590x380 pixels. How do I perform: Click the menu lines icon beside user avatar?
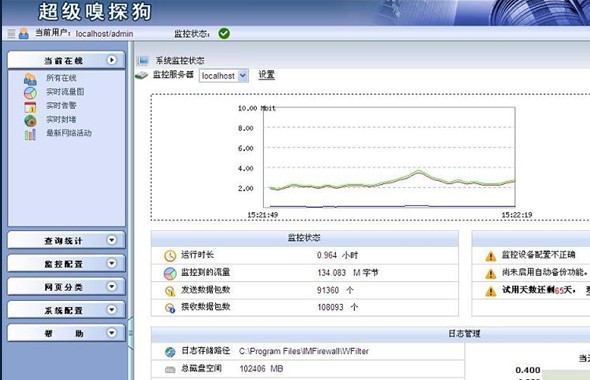12,33
